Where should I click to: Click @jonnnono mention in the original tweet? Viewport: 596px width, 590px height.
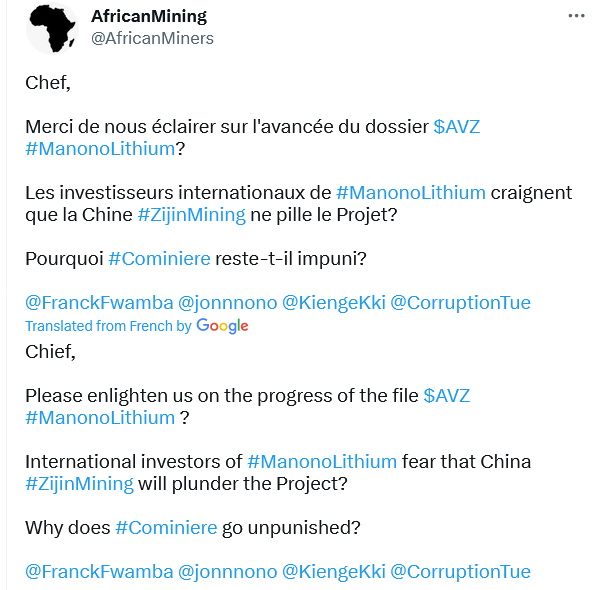228,303
